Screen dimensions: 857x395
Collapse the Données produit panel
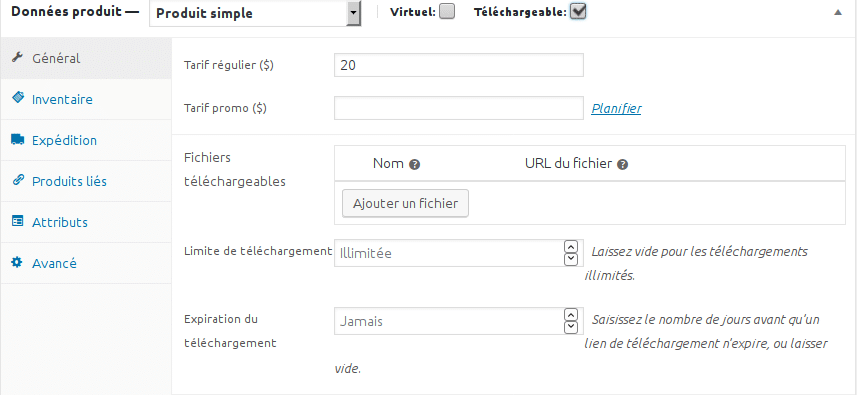click(838, 13)
